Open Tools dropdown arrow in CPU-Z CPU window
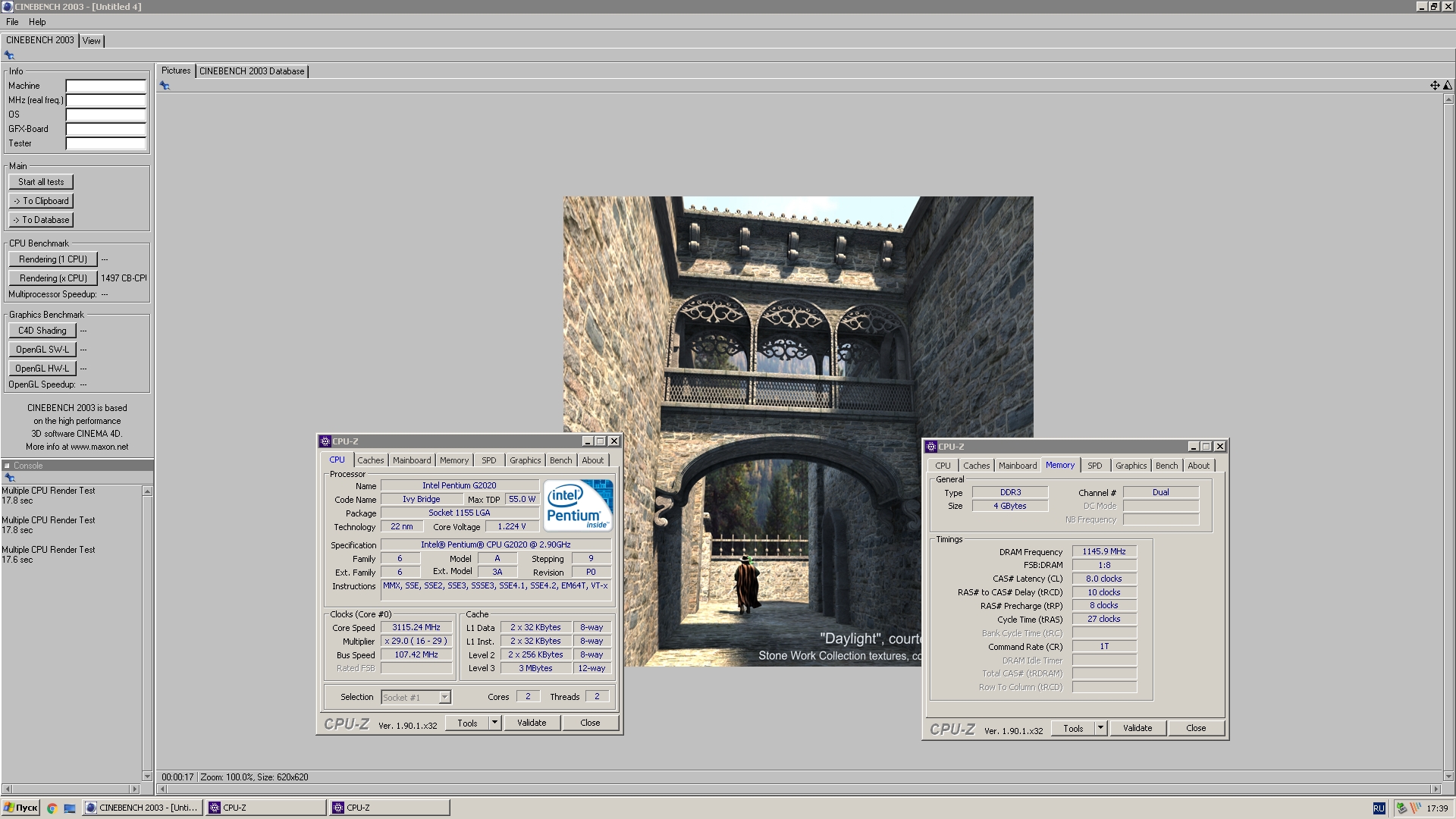The width and height of the screenshot is (1456, 819). tap(494, 723)
